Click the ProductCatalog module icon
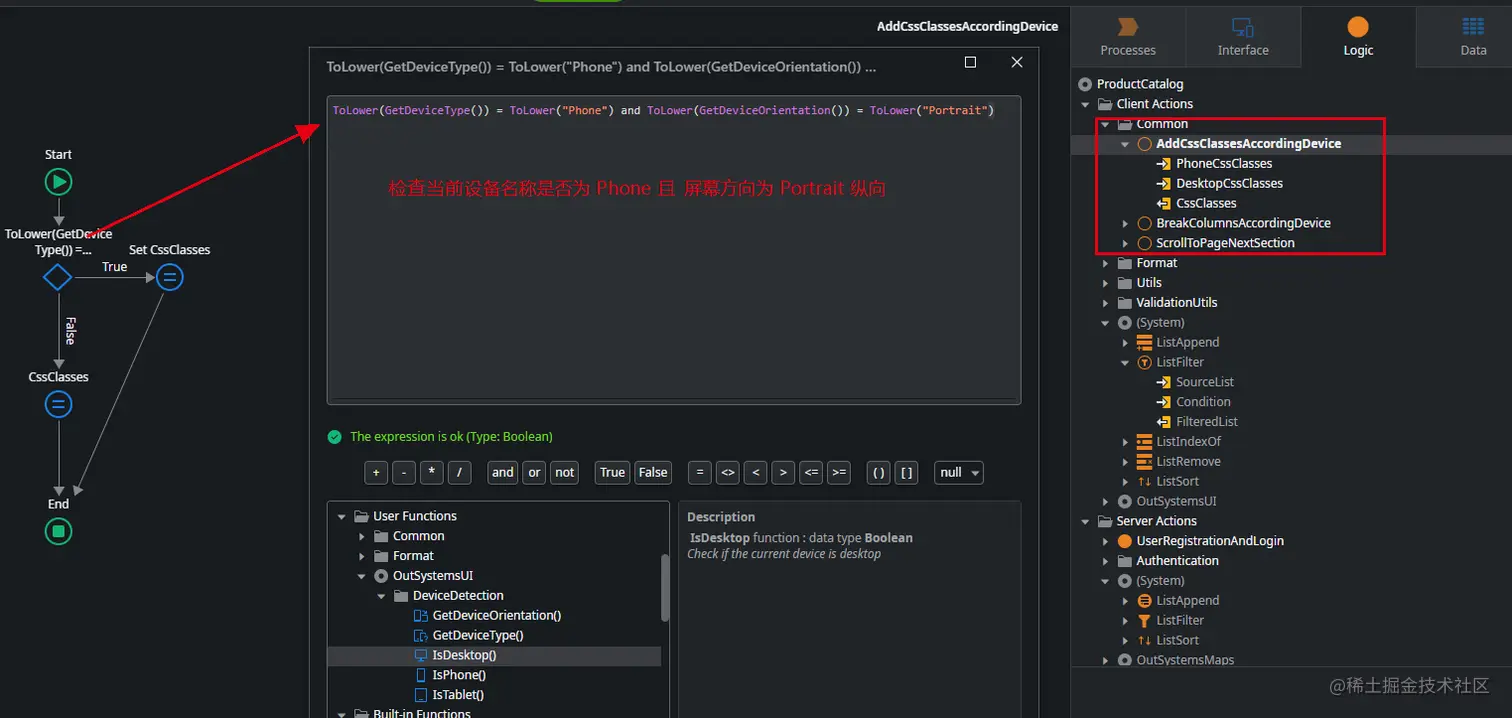The width and height of the screenshot is (1512, 718). pos(1085,84)
